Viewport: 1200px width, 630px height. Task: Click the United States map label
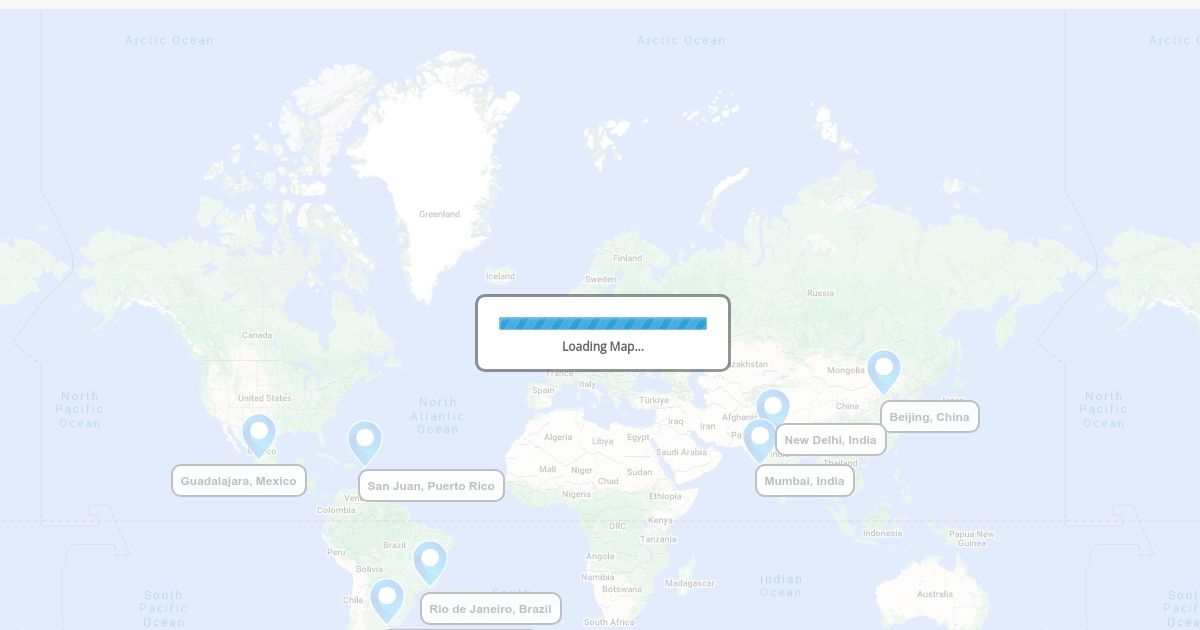(x=265, y=398)
